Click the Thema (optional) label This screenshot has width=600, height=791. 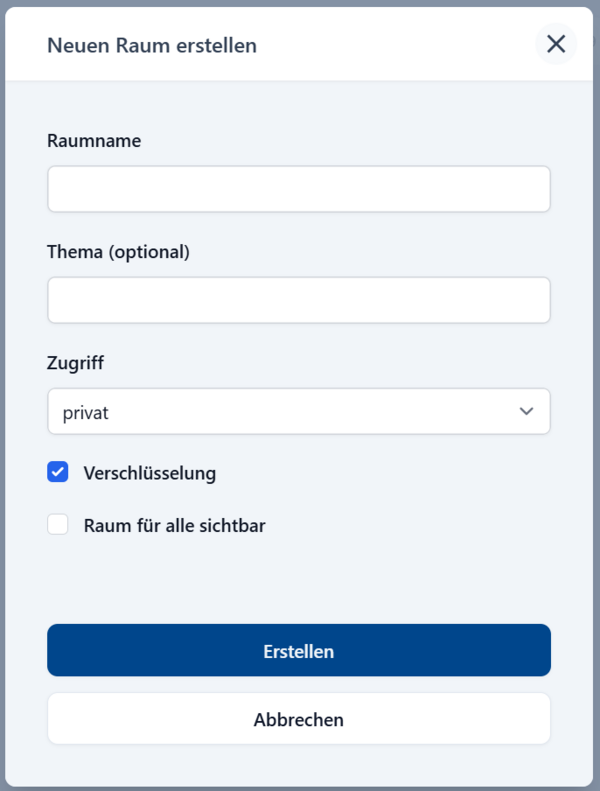[x=118, y=252]
